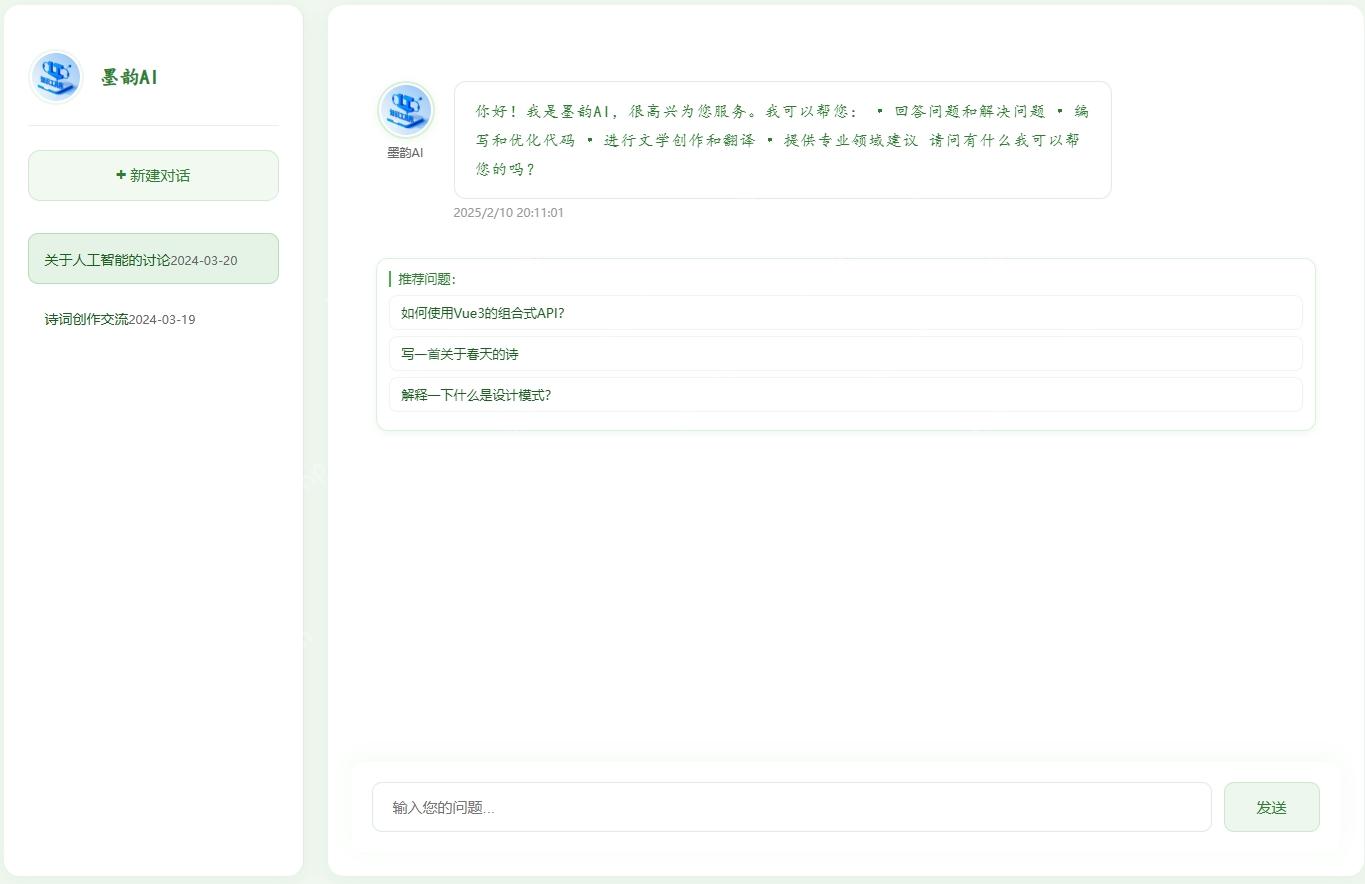Click the timestamp 2025/2/10 20:11:01

pos(508,213)
